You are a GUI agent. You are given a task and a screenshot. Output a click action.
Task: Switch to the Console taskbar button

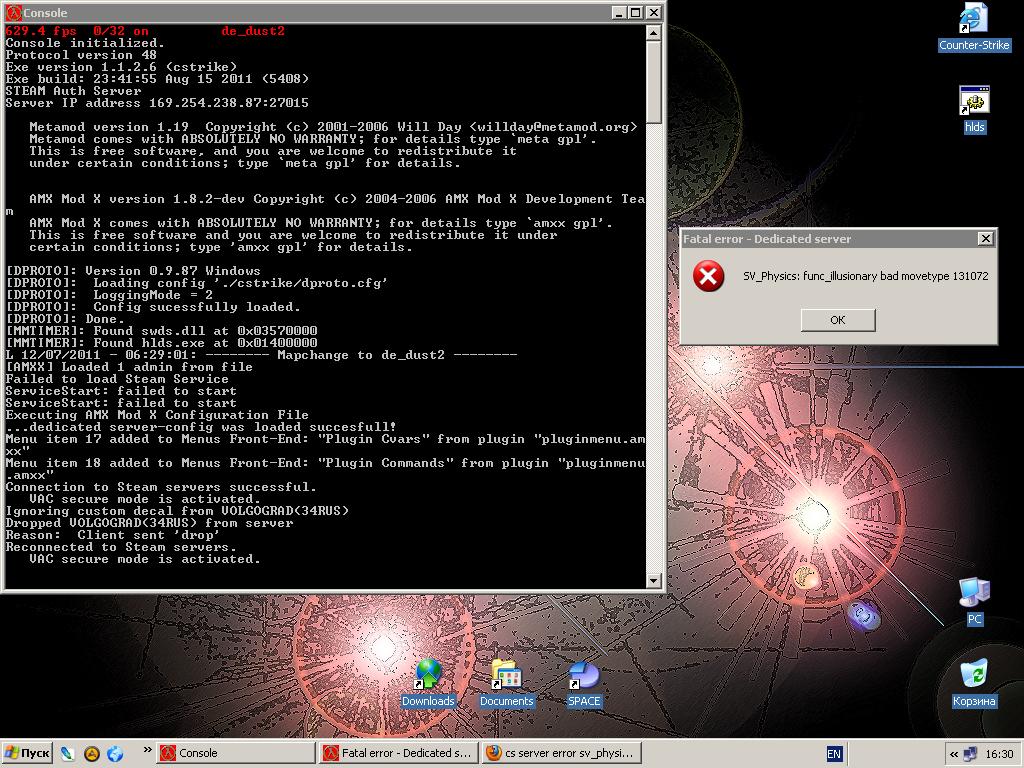pyautogui.click(x=234, y=753)
